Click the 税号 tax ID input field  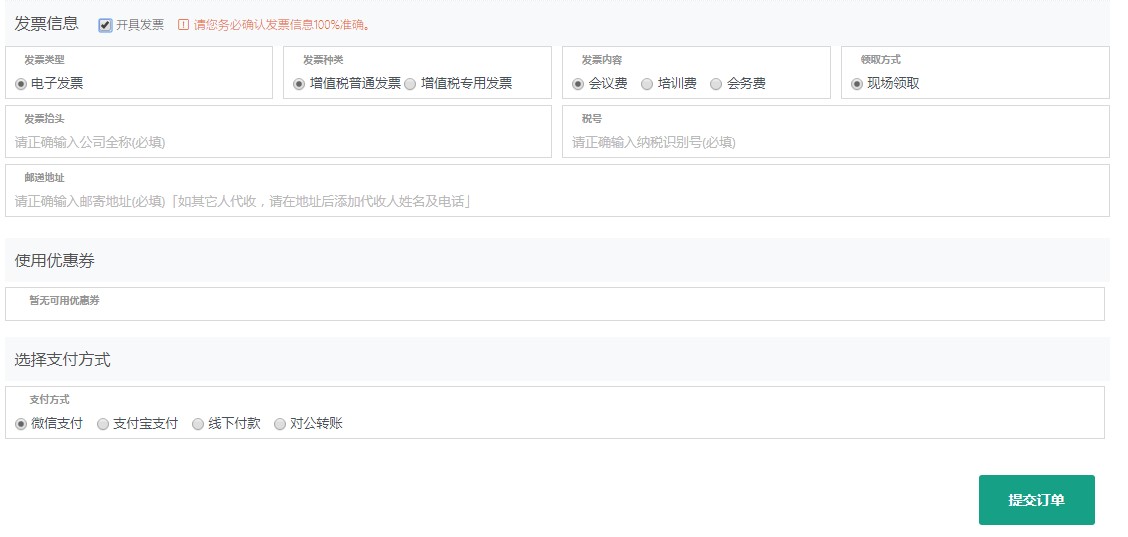(835, 143)
